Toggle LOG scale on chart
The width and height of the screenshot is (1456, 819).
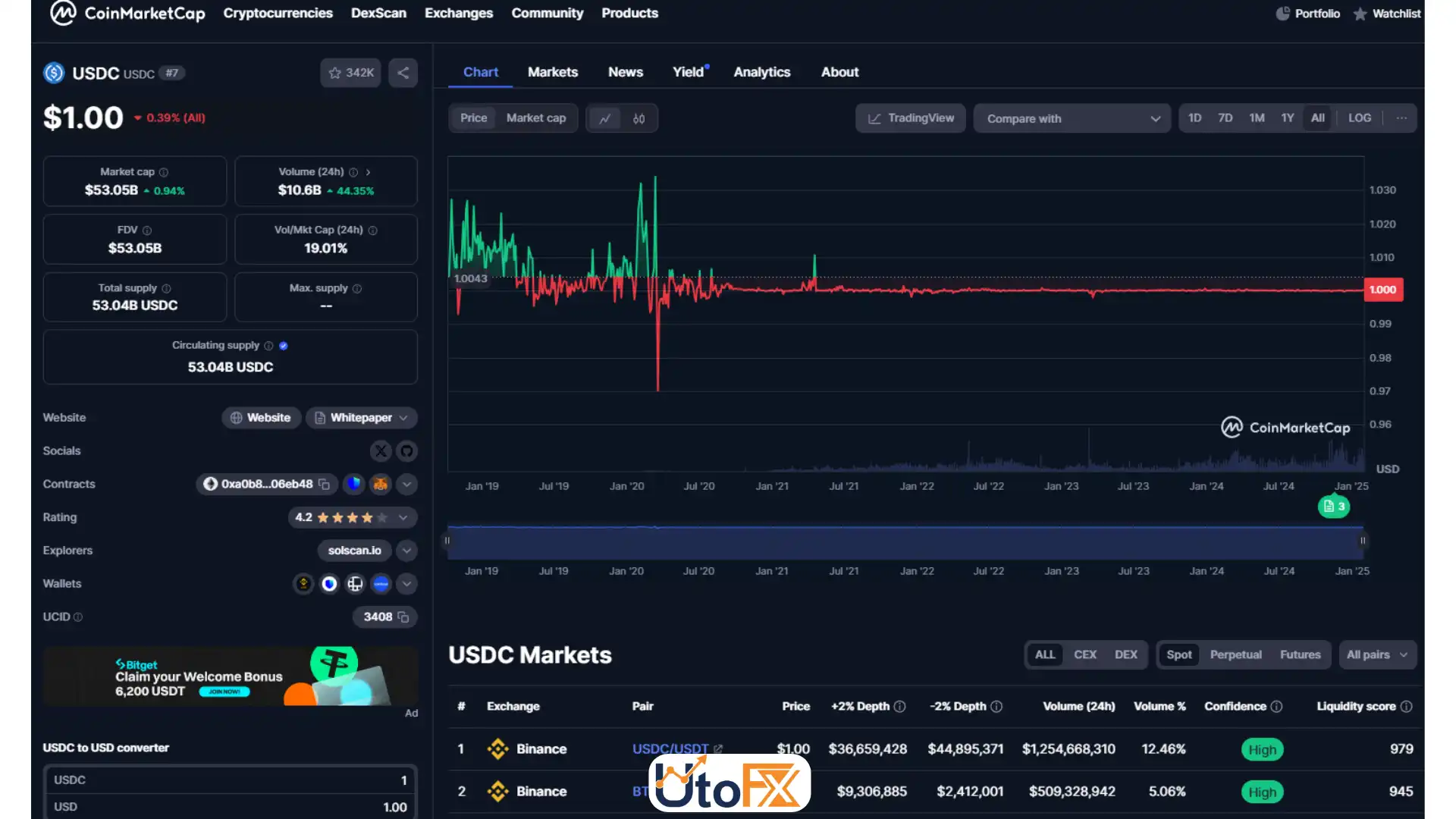pos(1360,118)
